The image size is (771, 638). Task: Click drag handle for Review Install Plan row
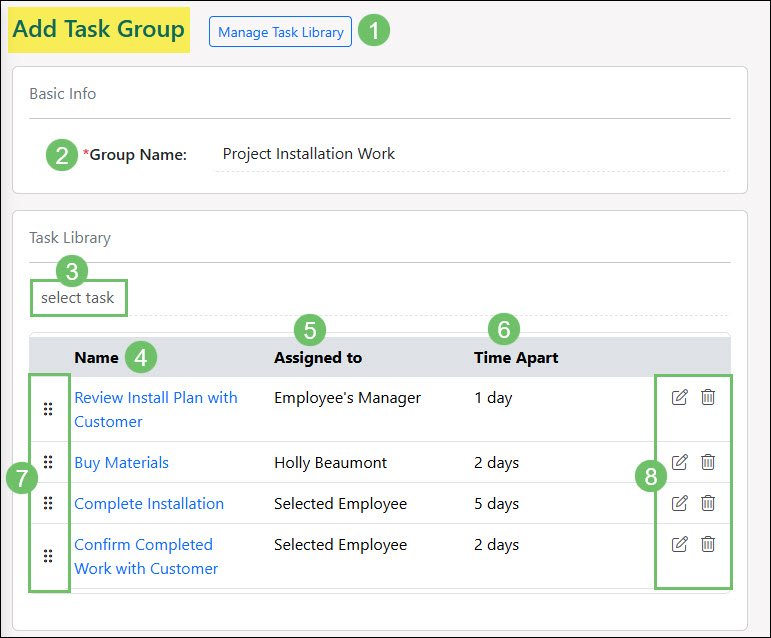click(x=48, y=409)
